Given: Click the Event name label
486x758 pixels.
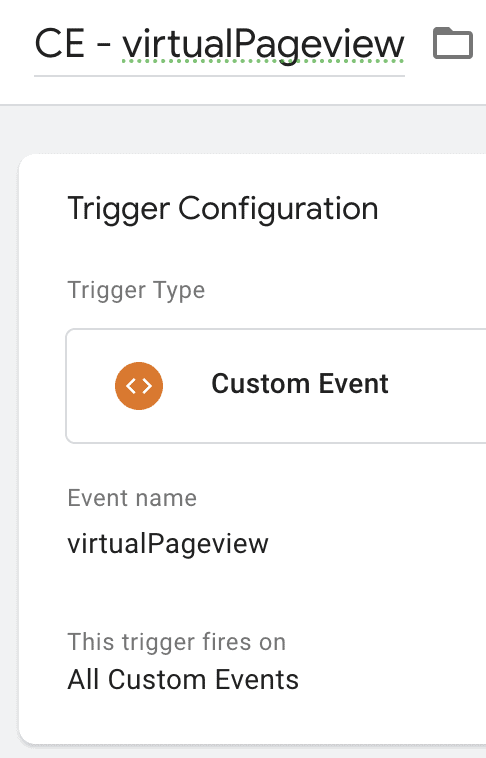Looking at the screenshot, I should [132, 498].
